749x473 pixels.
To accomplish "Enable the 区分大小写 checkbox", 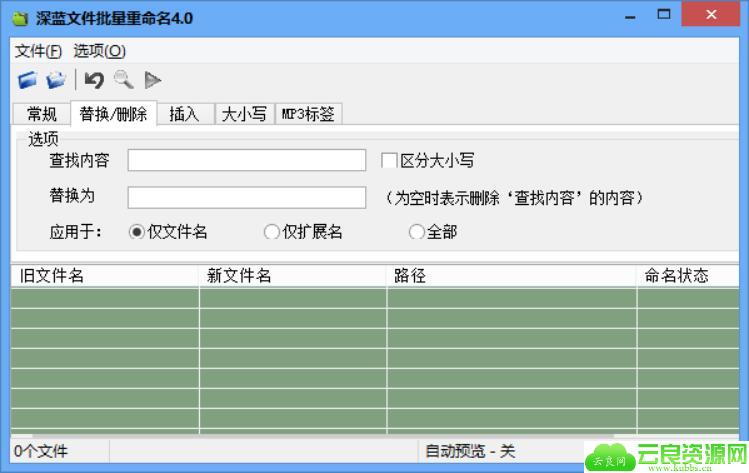I will (390, 160).
